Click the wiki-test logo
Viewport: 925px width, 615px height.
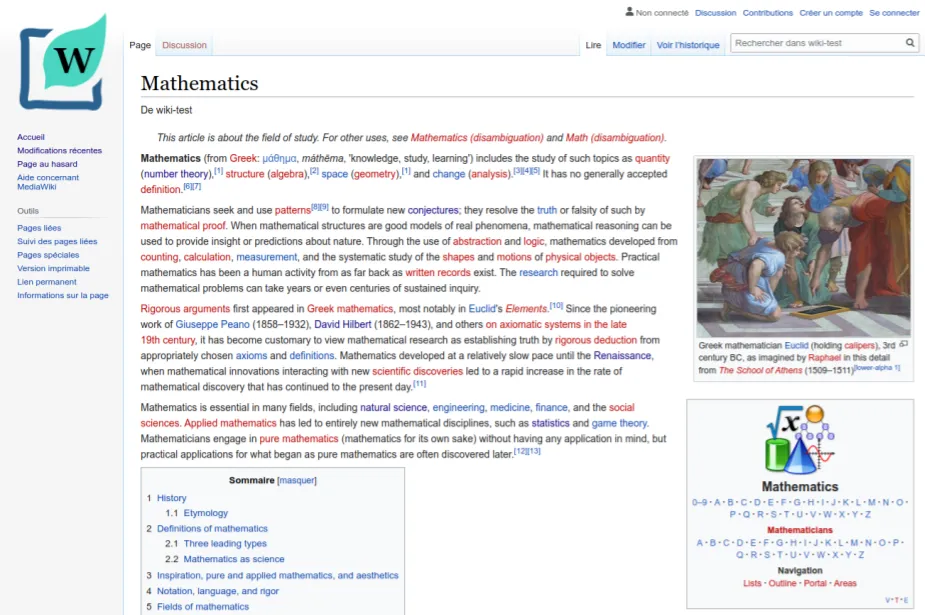pos(62,62)
